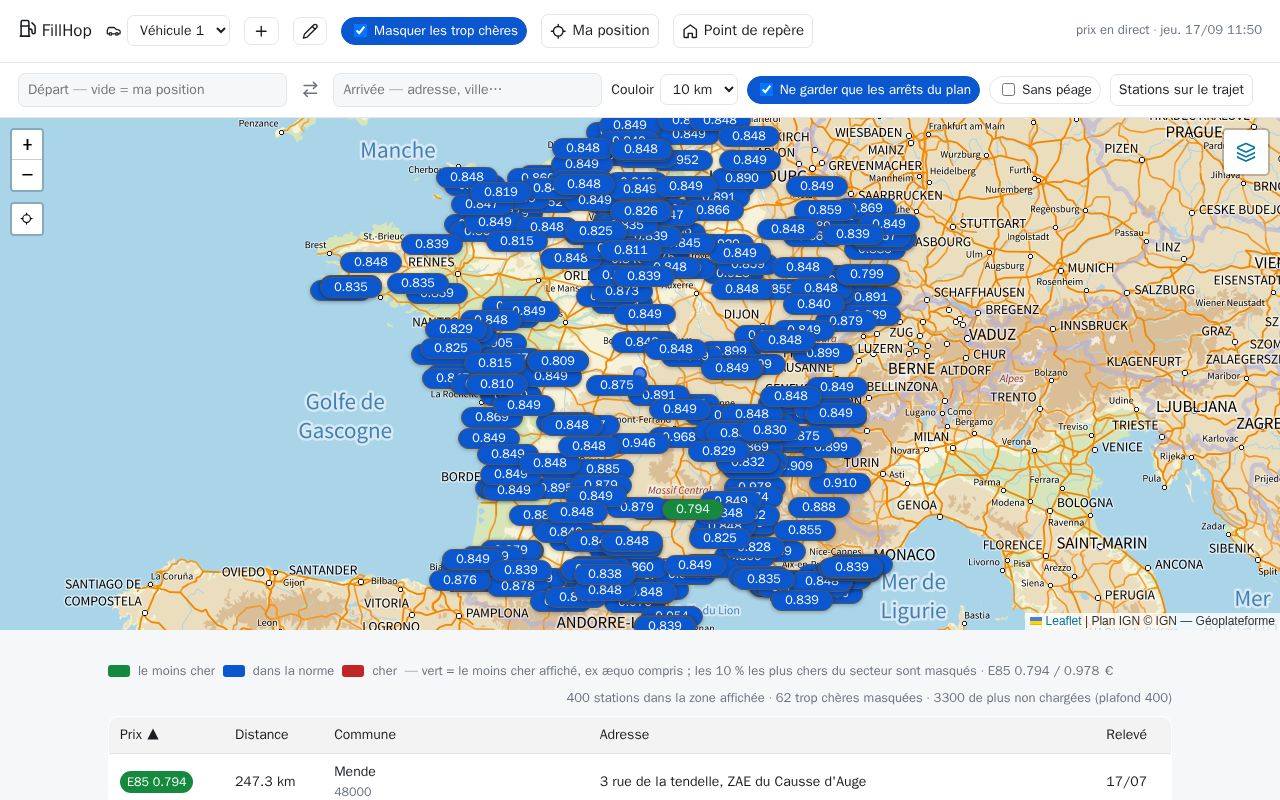
Task: Sort table by Prix column header
Action: tap(139, 735)
